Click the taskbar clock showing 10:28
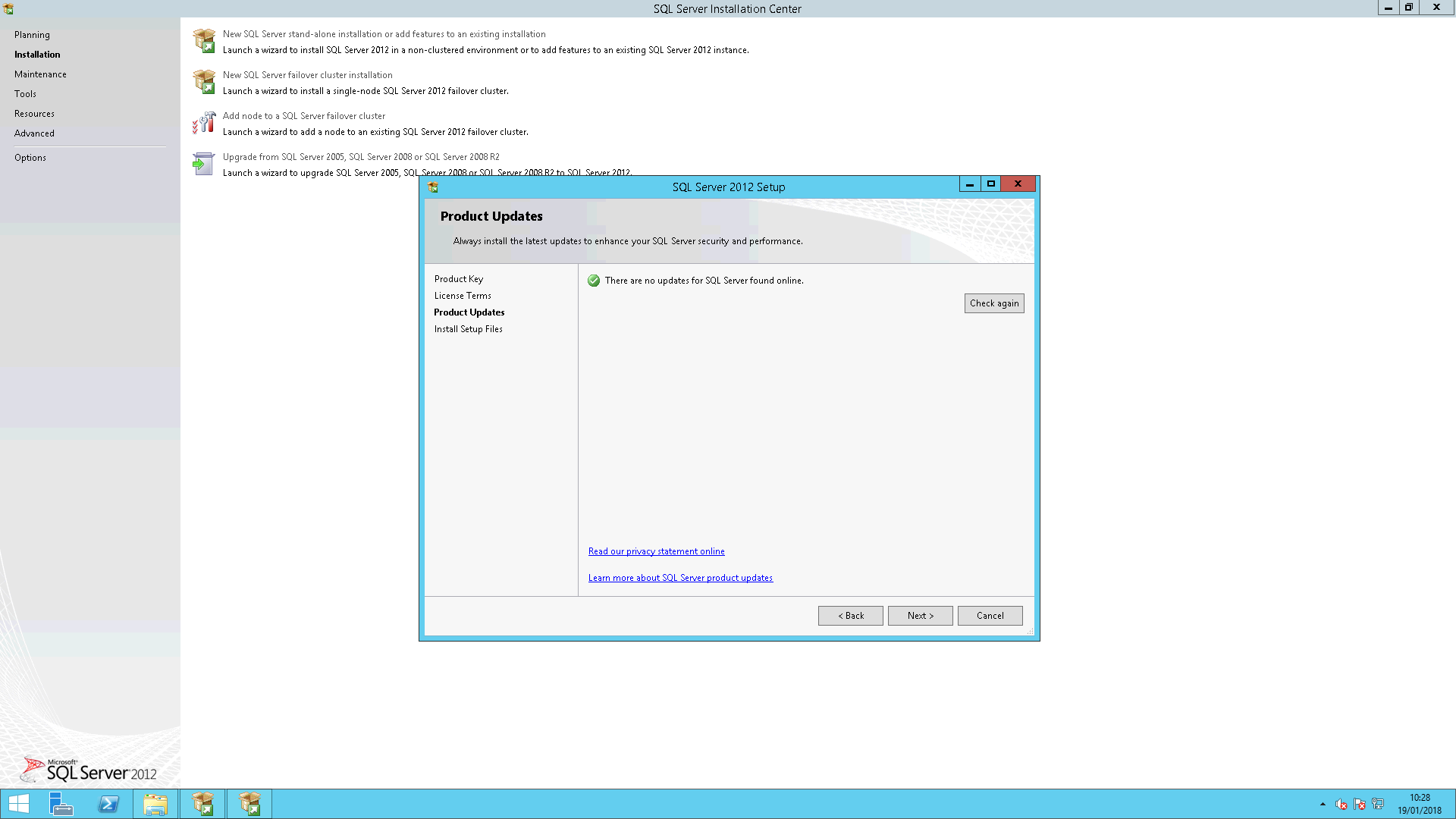1456x819 pixels. click(1420, 798)
